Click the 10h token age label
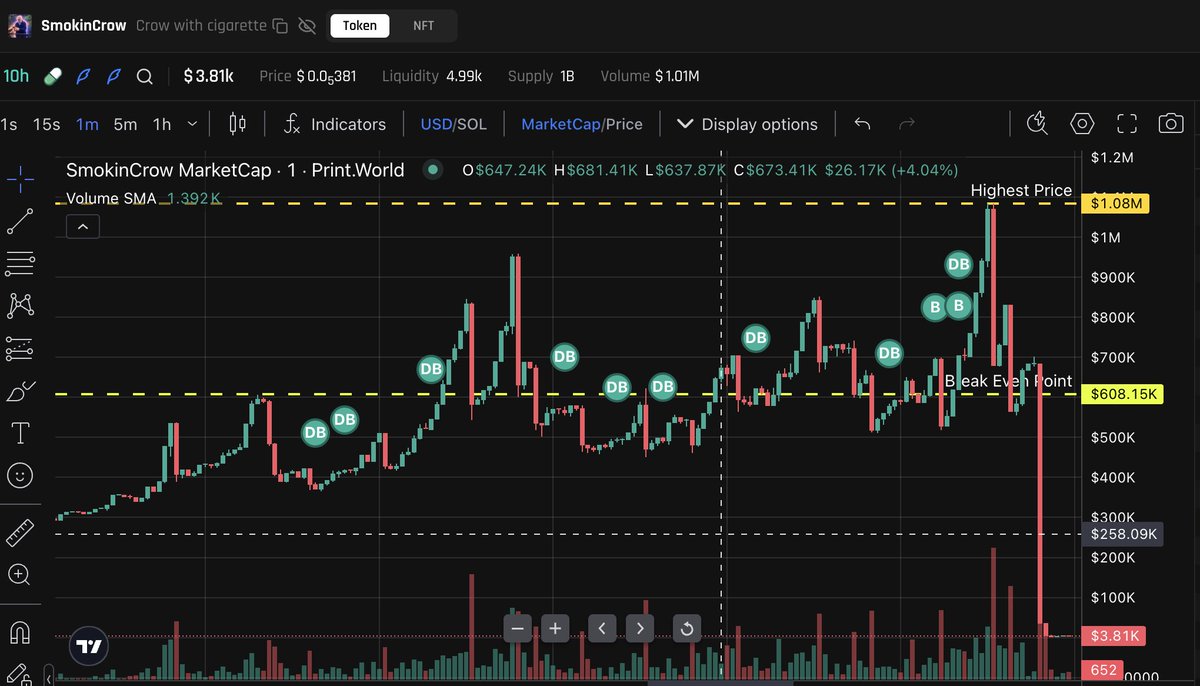The height and width of the screenshot is (686, 1200). click(x=16, y=76)
